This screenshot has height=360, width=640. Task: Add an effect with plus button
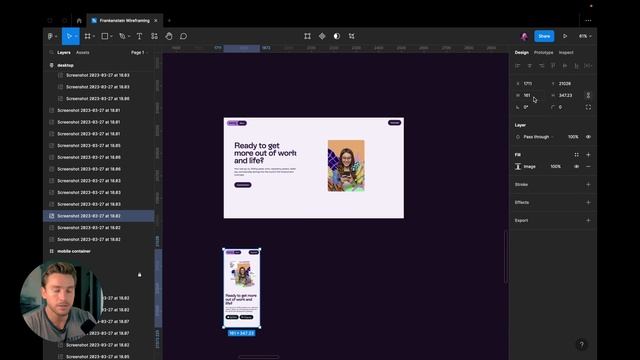[x=588, y=202]
